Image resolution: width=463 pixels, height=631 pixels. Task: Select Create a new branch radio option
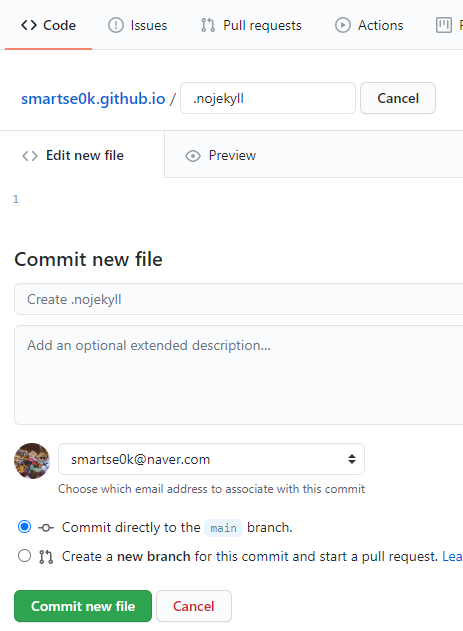pyautogui.click(x=25, y=556)
